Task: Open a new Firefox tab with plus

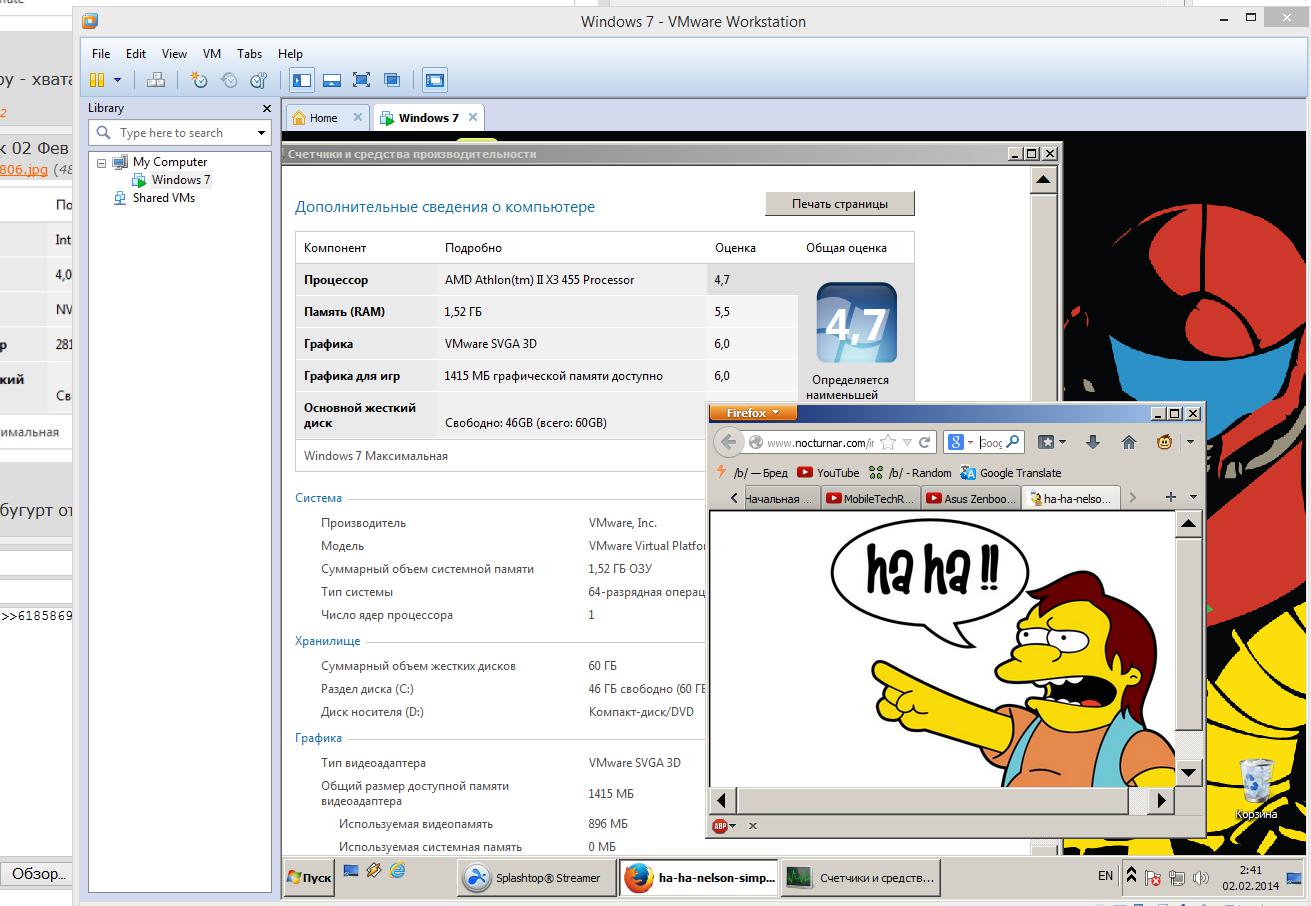Action: (1170, 497)
